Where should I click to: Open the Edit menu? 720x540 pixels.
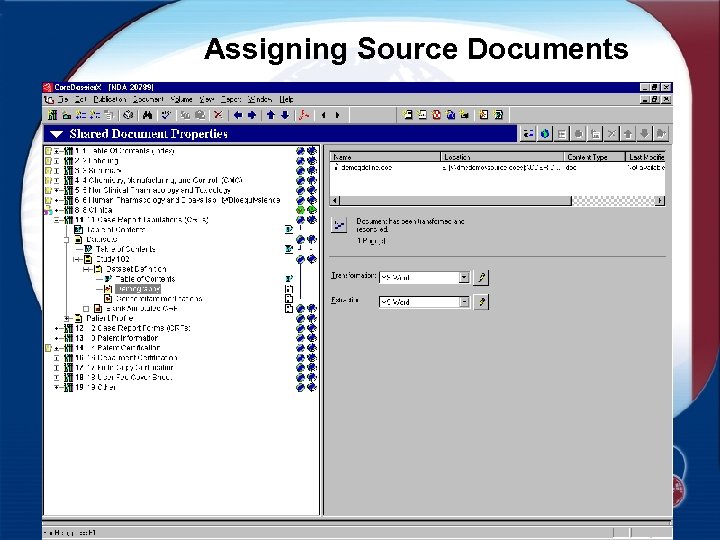coord(81,99)
